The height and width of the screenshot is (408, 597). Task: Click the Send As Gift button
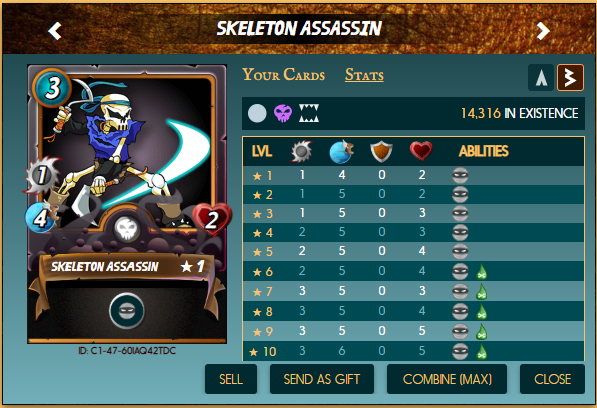322,379
